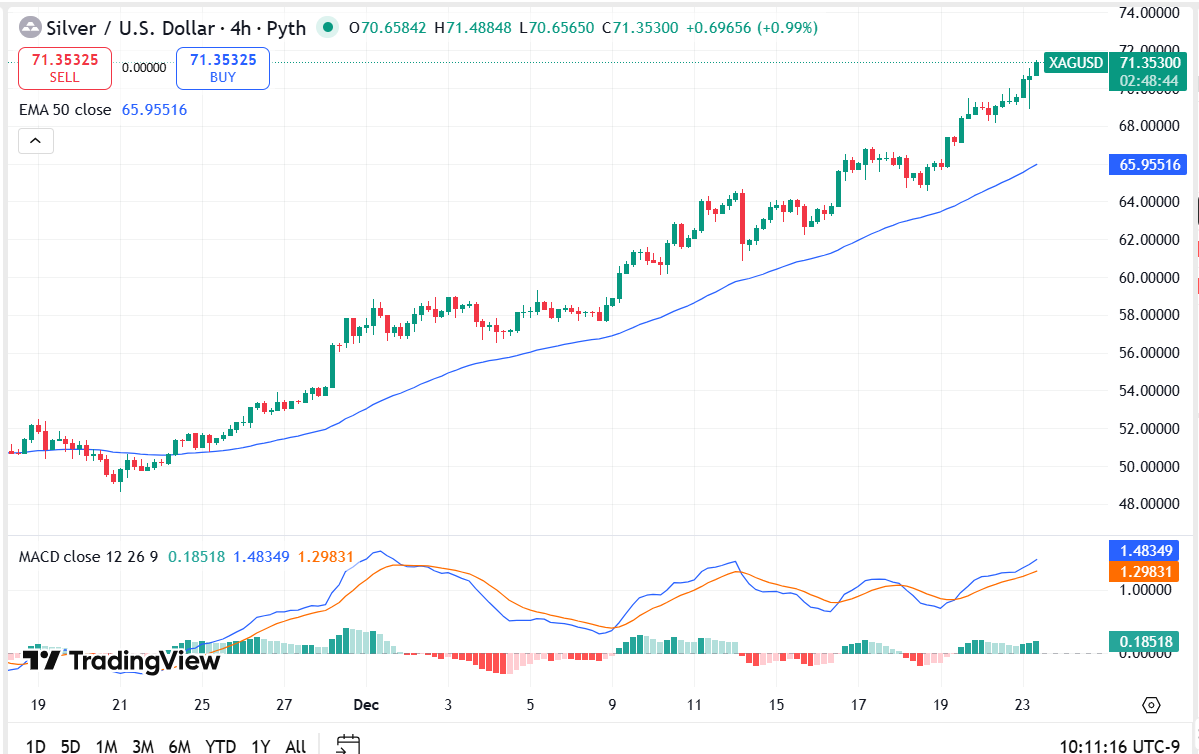1199x754 pixels.
Task: Open the date range calendar icon
Action: click(346, 744)
